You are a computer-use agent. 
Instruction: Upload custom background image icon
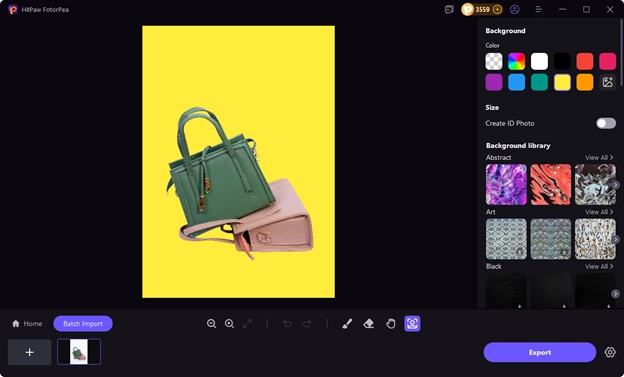click(608, 82)
